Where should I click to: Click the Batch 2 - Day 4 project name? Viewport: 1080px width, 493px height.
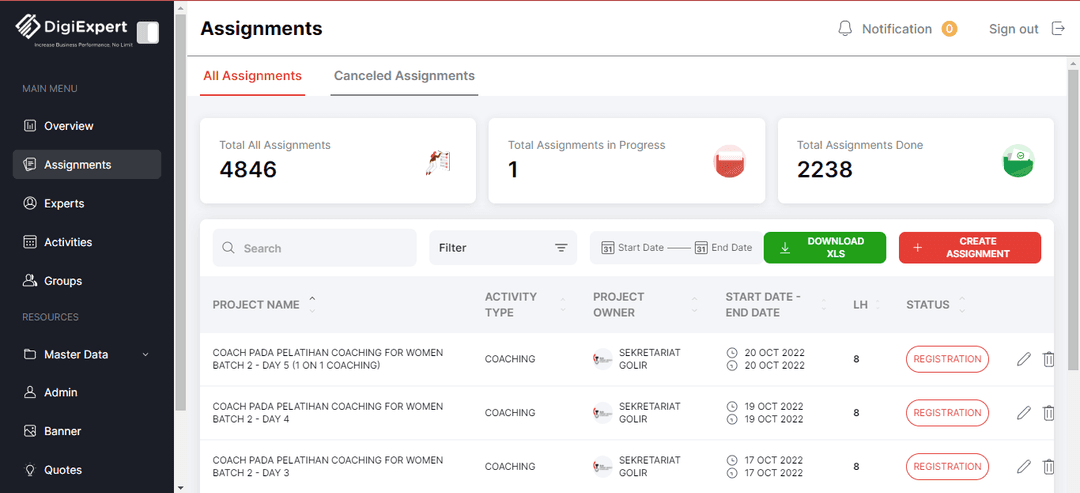pos(328,412)
